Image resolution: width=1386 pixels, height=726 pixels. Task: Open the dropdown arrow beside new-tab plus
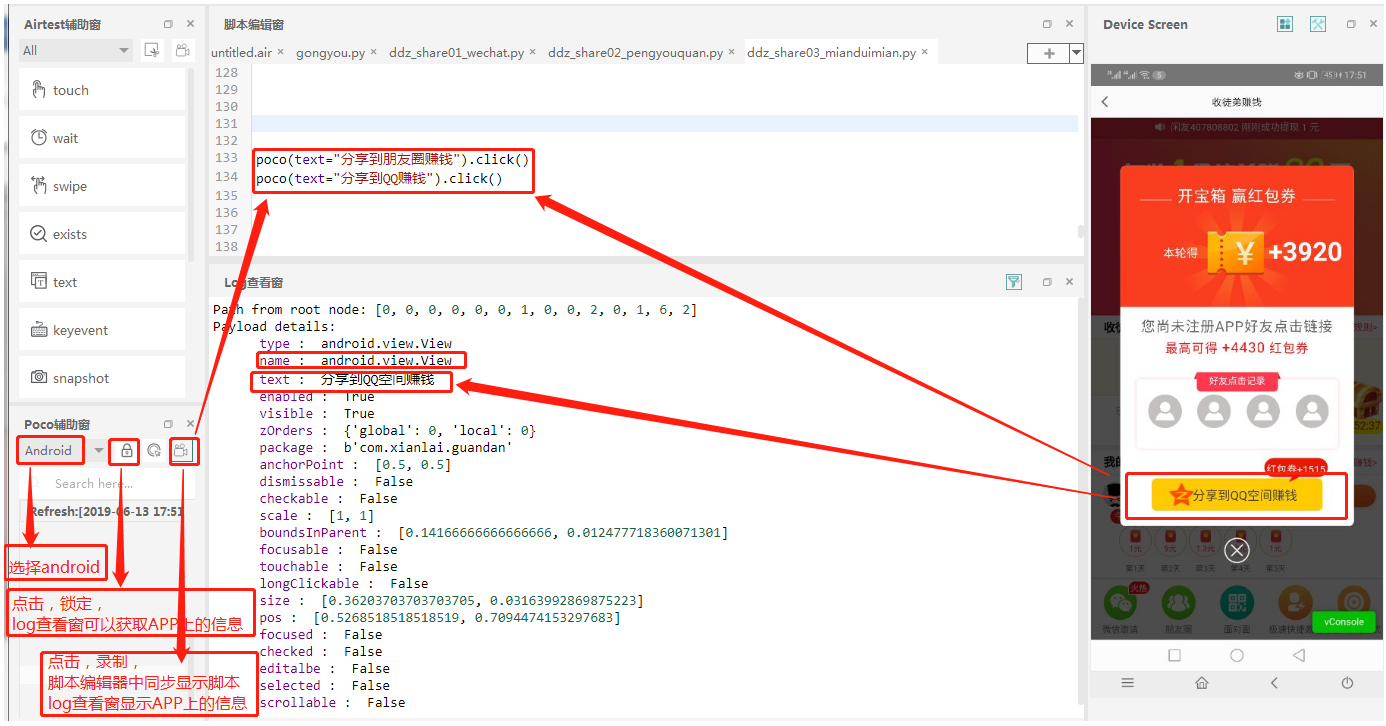[1076, 53]
